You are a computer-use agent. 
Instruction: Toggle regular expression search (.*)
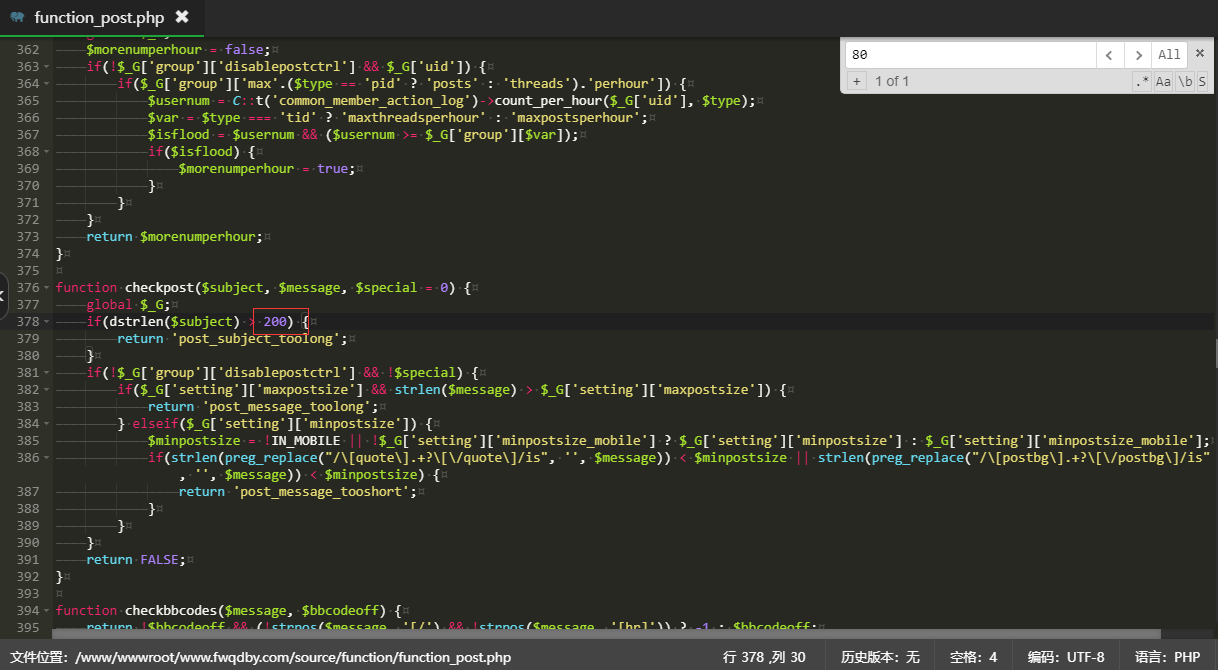tap(1142, 81)
